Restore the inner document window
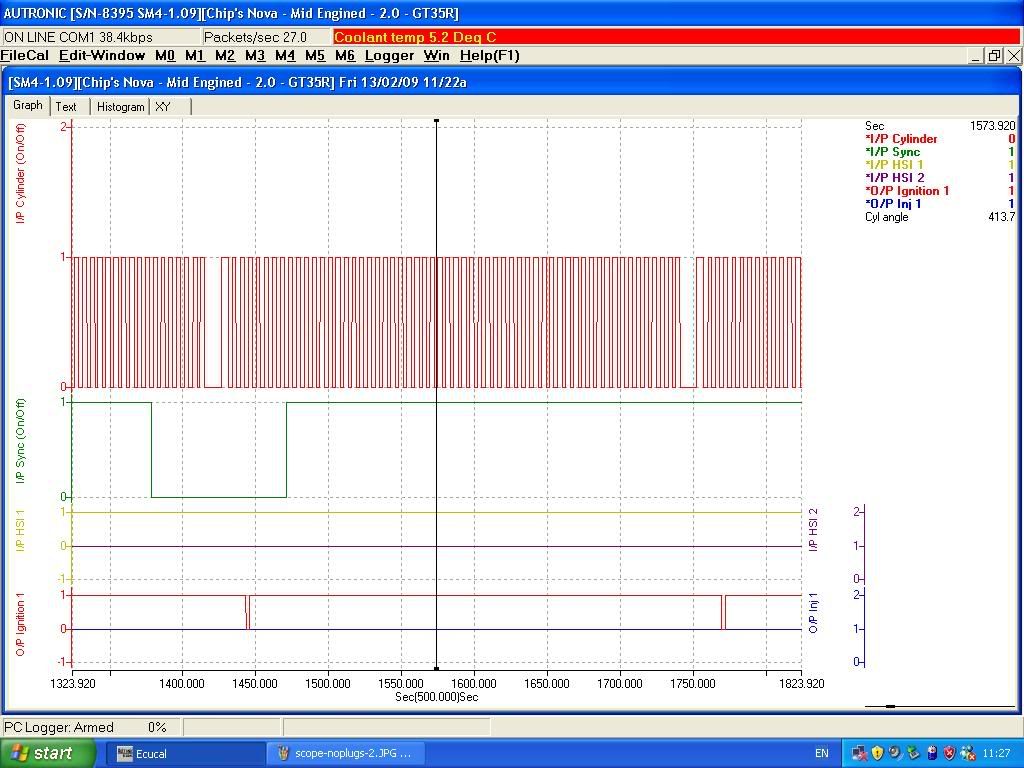Viewport: 1024px width, 768px height. (x=995, y=56)
